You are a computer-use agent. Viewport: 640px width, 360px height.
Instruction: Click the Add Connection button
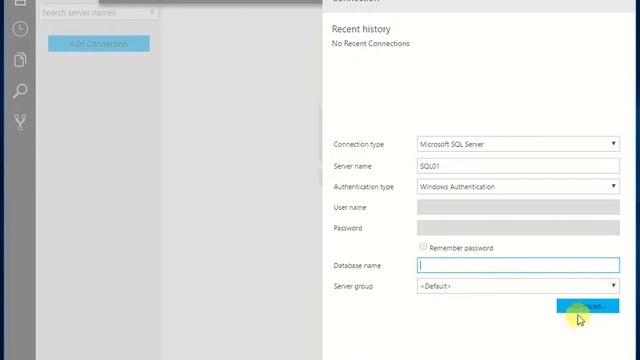tap(99, 44)
